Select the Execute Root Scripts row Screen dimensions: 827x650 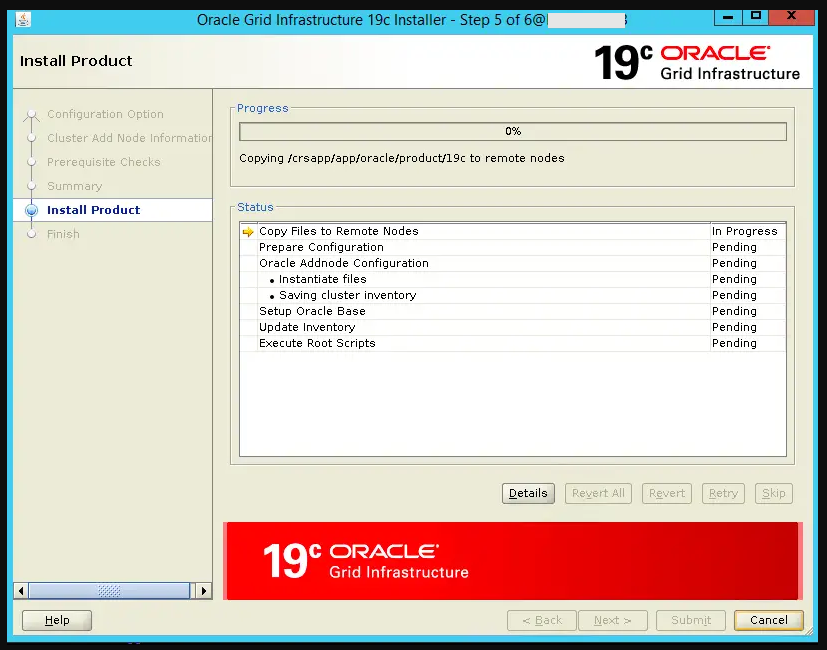click(513, 343)
